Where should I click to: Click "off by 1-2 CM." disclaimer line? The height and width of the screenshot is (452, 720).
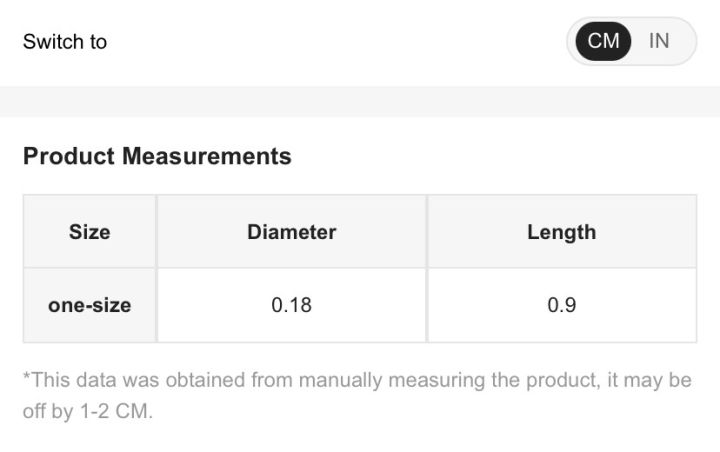[x=87, y=411]
